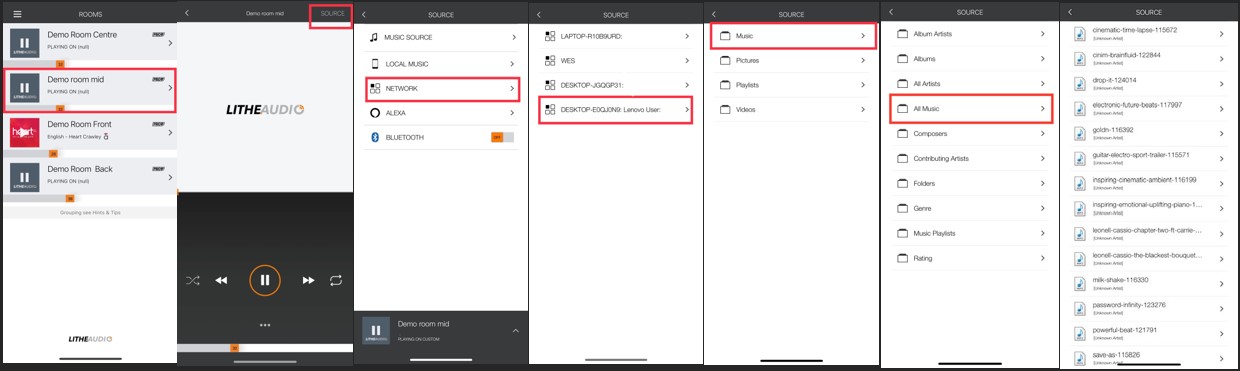The image size is (1240, 371).
Task: Click the Bluetooth icon
Action: click(374, 137)
